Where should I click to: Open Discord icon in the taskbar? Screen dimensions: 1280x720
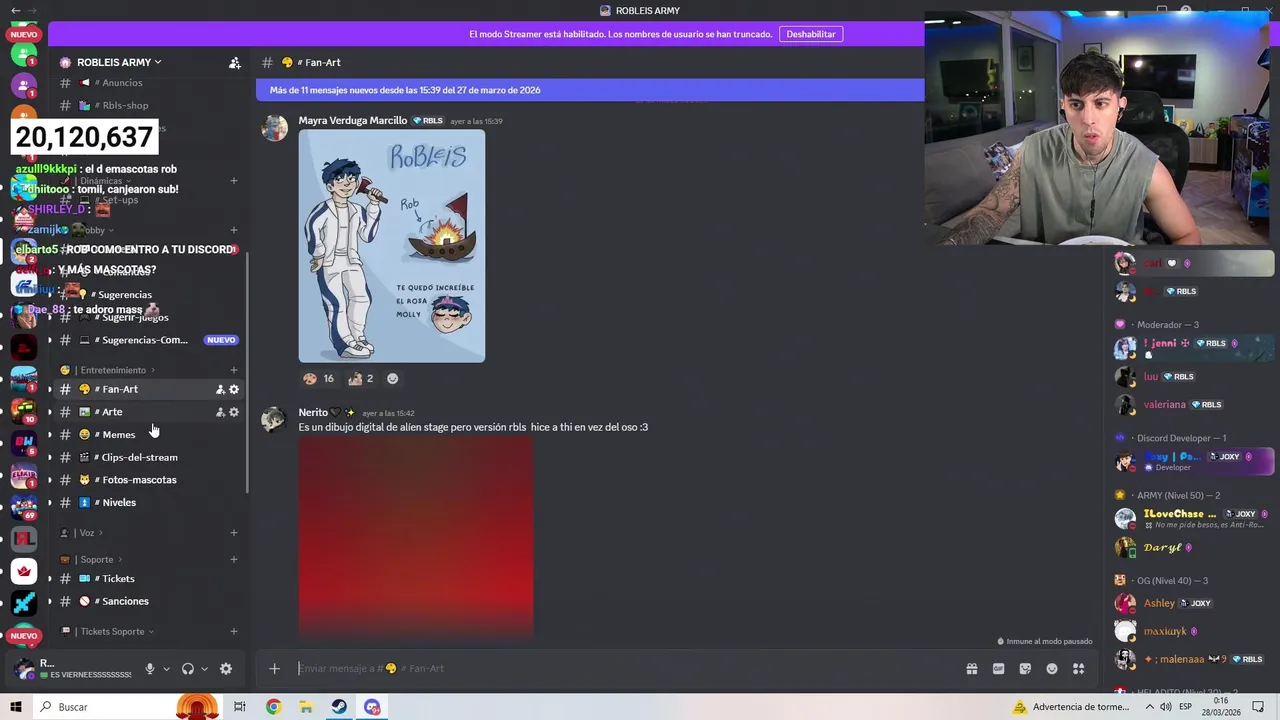tap(372, 707)
